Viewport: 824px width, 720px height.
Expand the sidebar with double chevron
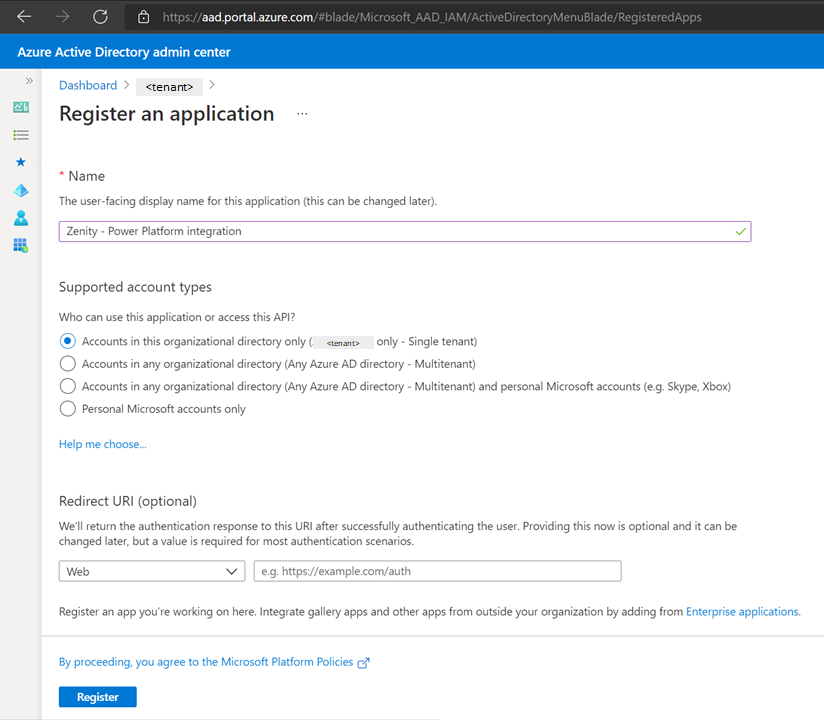[29, 81]
